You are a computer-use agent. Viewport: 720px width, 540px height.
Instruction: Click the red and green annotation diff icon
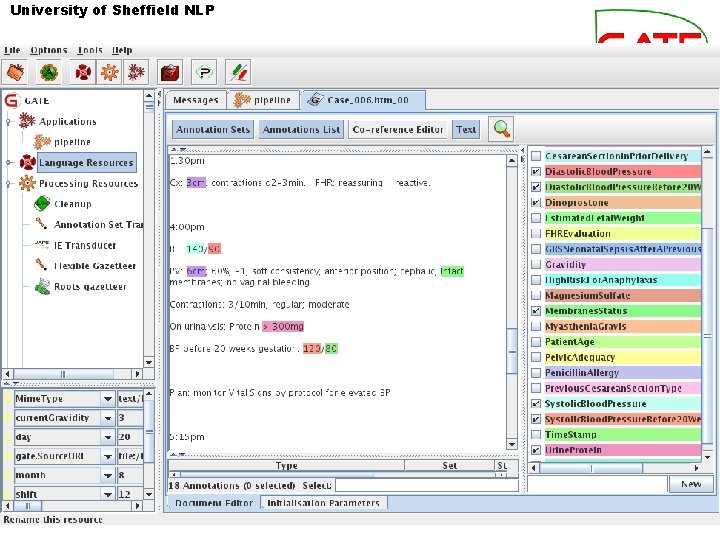(238, 72)
